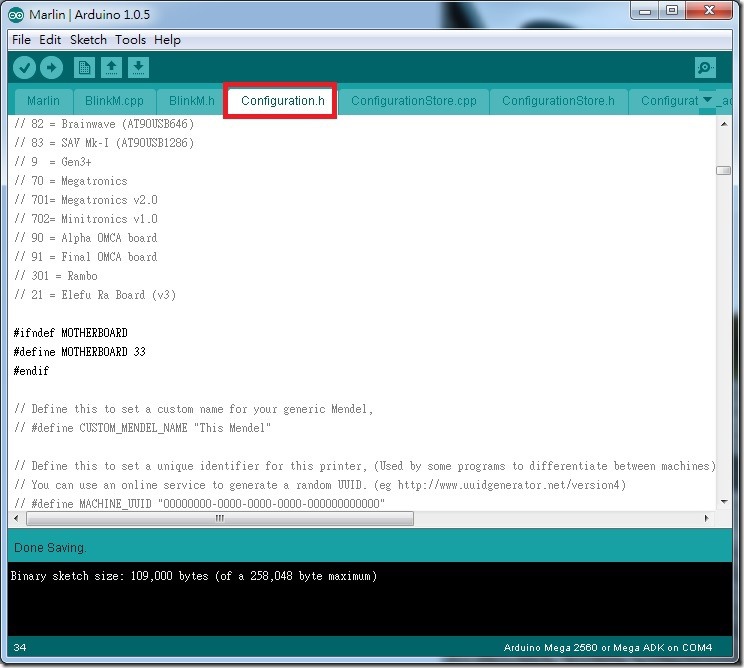Open the Tools menu

pos(130,40)
